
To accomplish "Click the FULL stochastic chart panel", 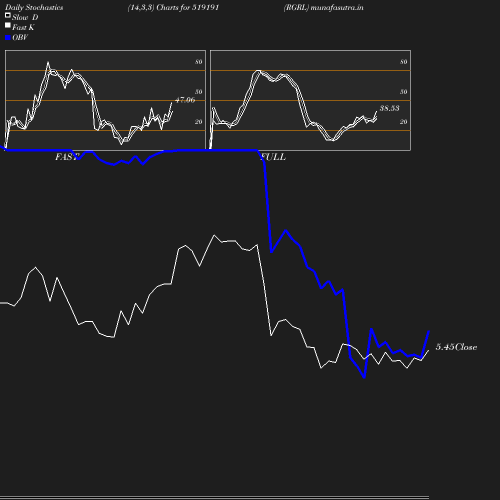I will pos(310,100).
